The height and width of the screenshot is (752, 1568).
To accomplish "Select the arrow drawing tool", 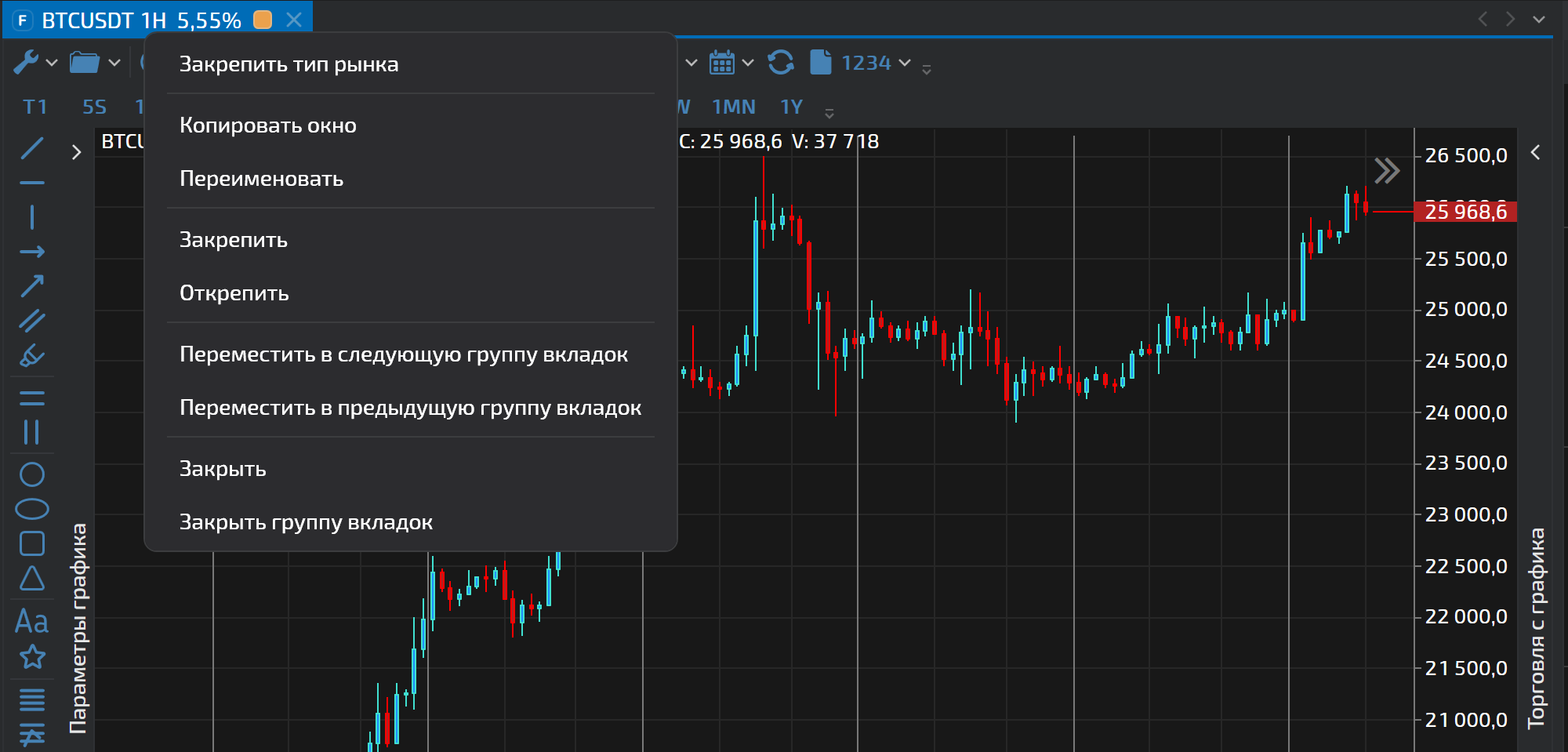I will coord(31,286).
